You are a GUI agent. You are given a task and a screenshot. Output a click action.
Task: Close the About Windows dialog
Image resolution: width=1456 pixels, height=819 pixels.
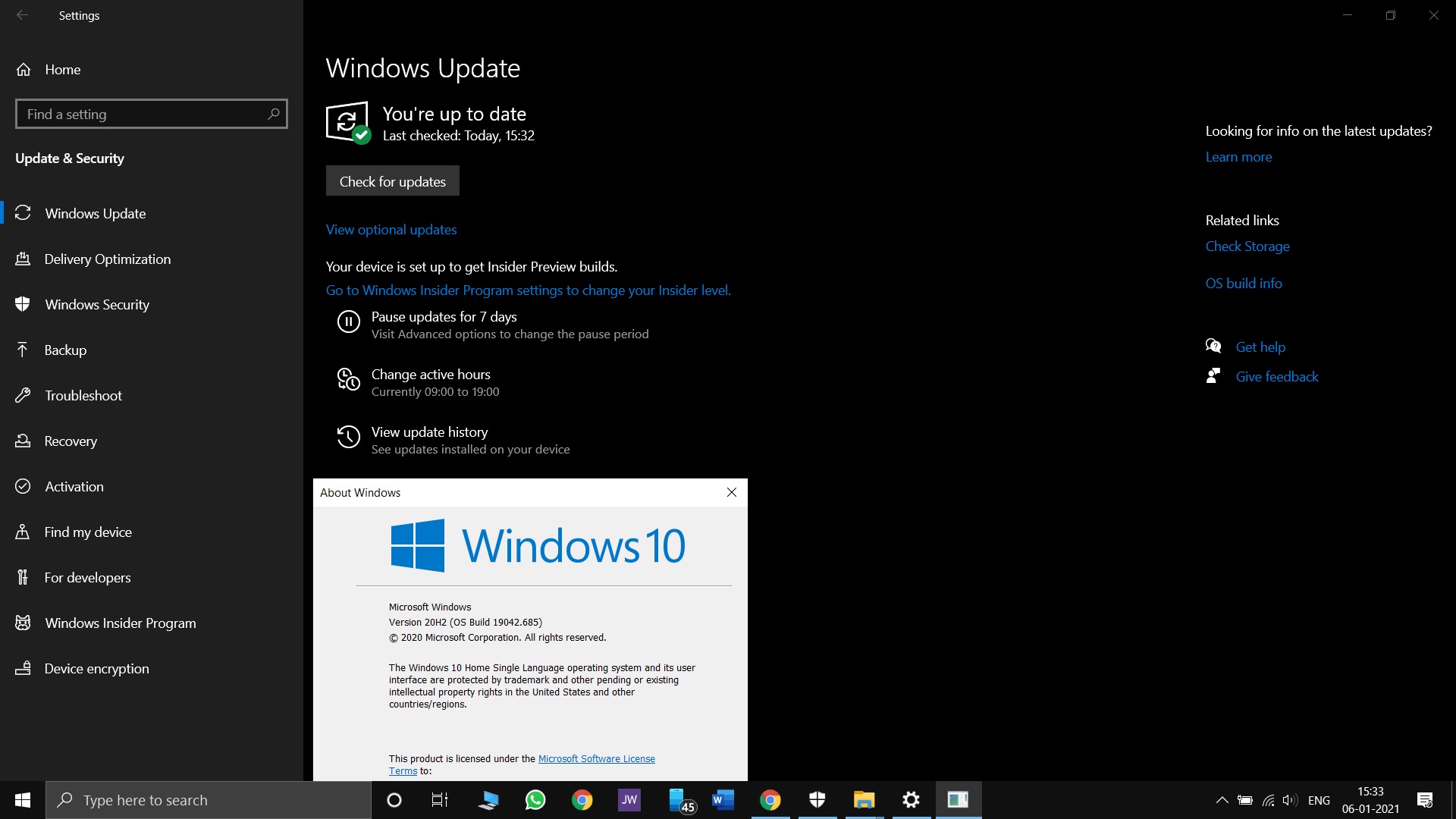(x=732, y=492)
